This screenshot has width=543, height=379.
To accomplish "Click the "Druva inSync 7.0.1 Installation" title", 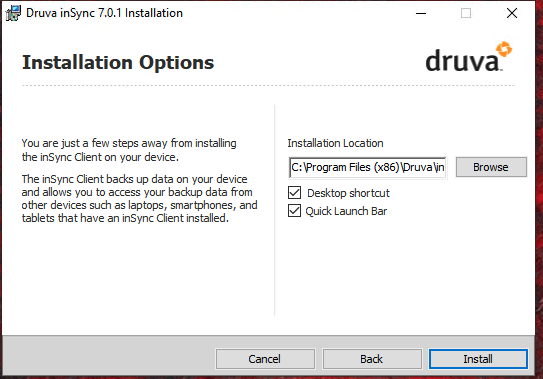I will click(104, 13).
